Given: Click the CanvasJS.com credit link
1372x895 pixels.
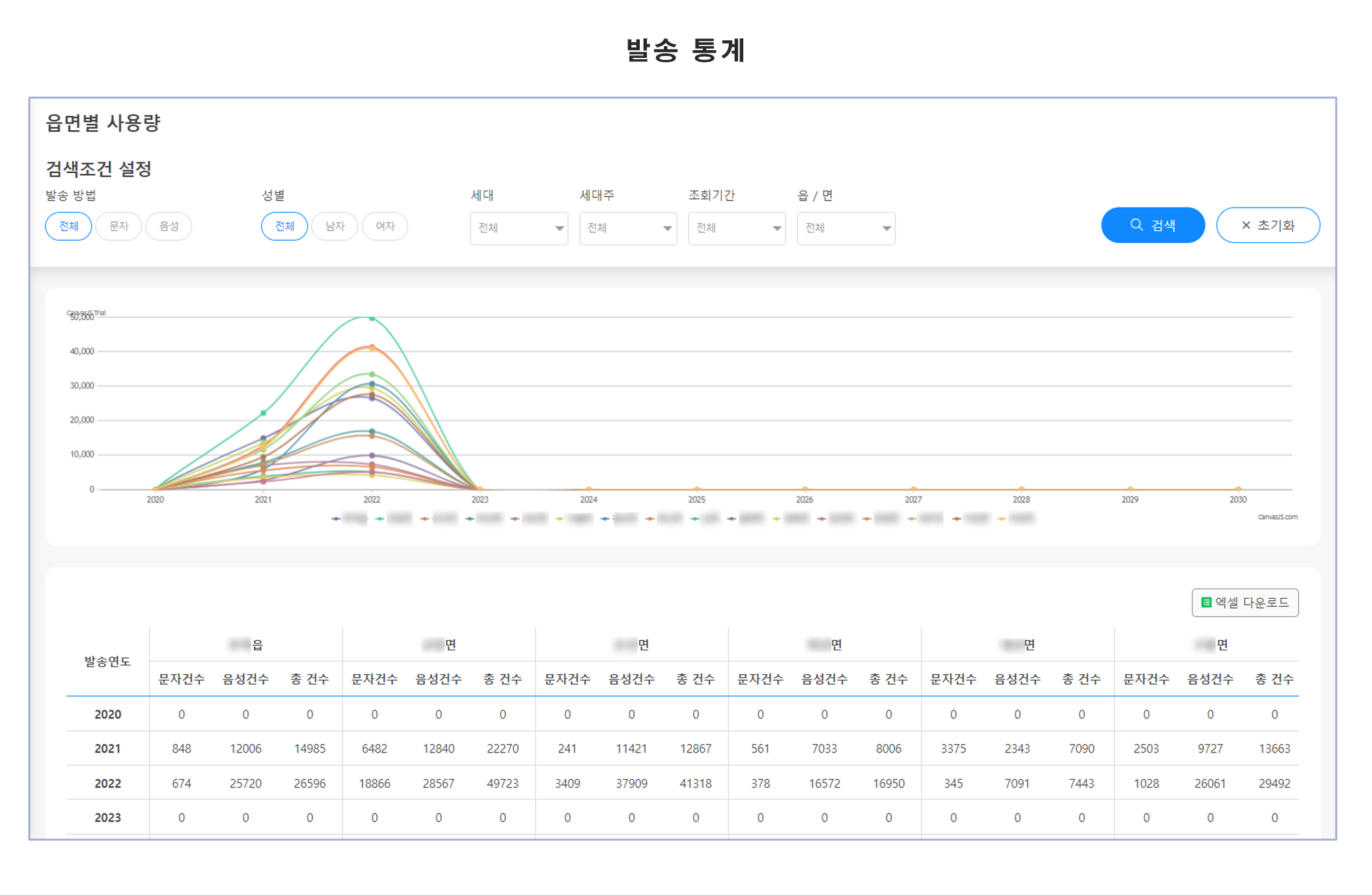Looking at the screenshot, I should [x=1276, y=517].
